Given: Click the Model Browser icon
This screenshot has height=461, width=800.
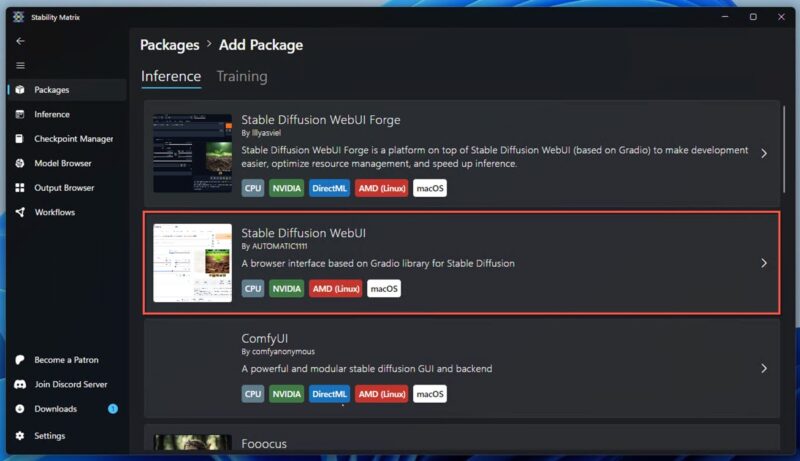Looking at the screenshot, I should 20,163.
